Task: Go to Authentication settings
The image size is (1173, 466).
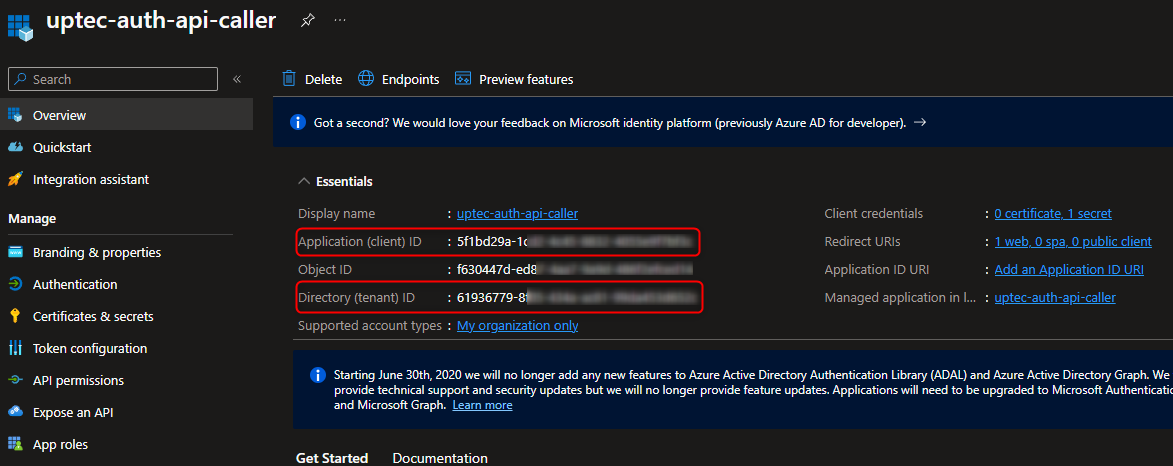Action: tap(75, 284)
